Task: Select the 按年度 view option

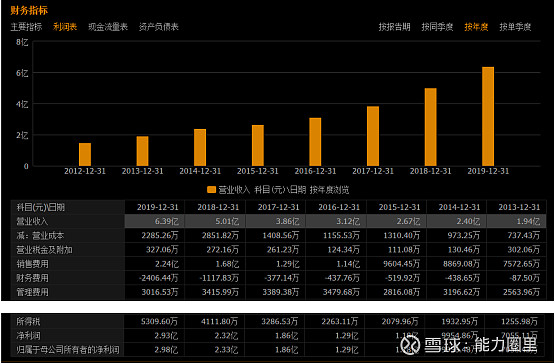Action: point(476,27)
